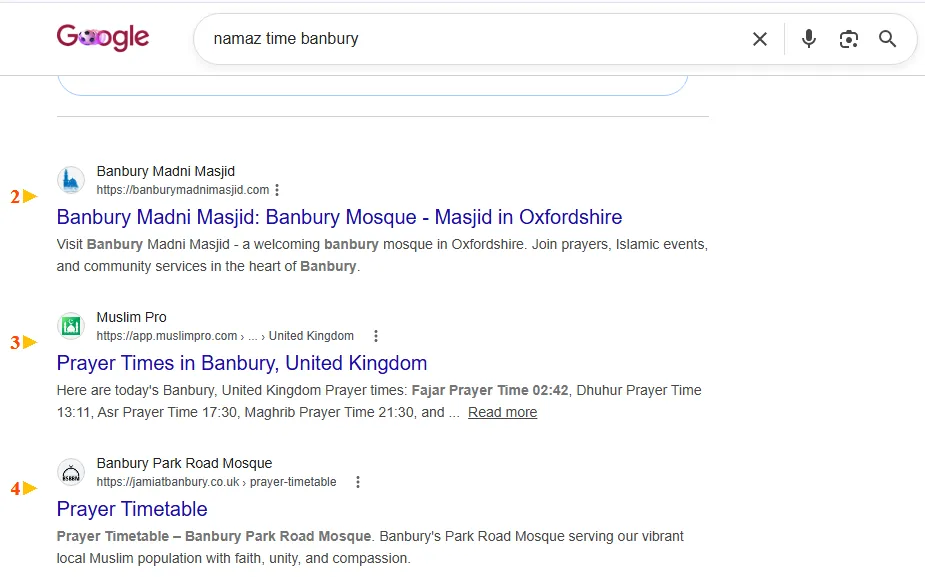
Task: Focus the search field containing 'namaz time banbury'
Action: (x=472, y=39)
